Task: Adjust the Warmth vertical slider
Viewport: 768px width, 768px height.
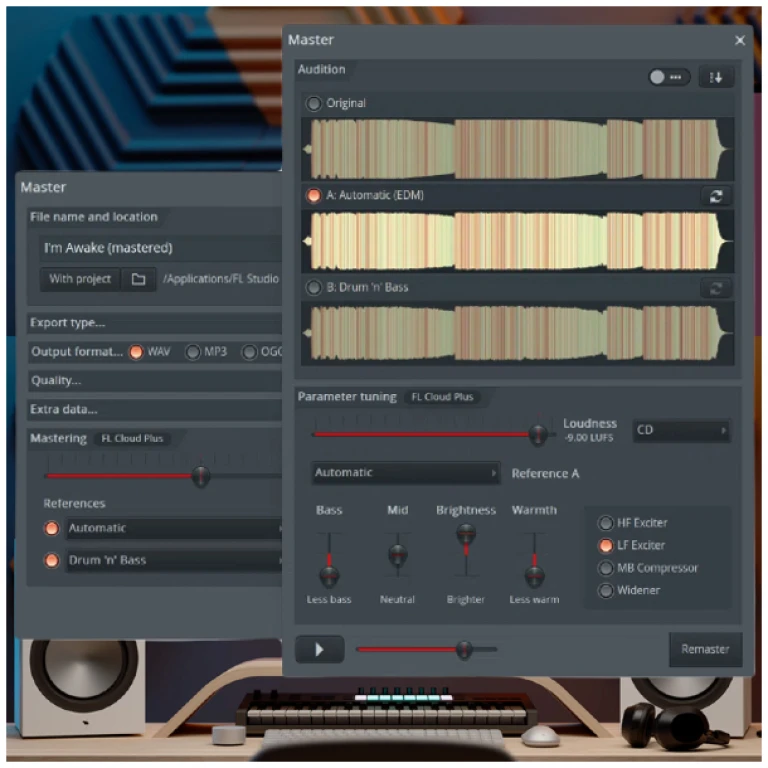Action: coord(534,576)
